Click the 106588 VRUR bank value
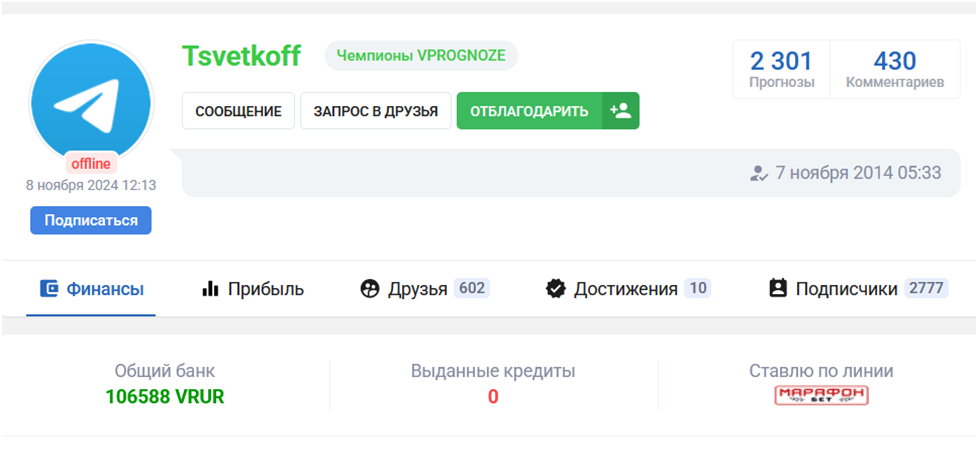Screen dimensions: 978x468 pos(165,397)
